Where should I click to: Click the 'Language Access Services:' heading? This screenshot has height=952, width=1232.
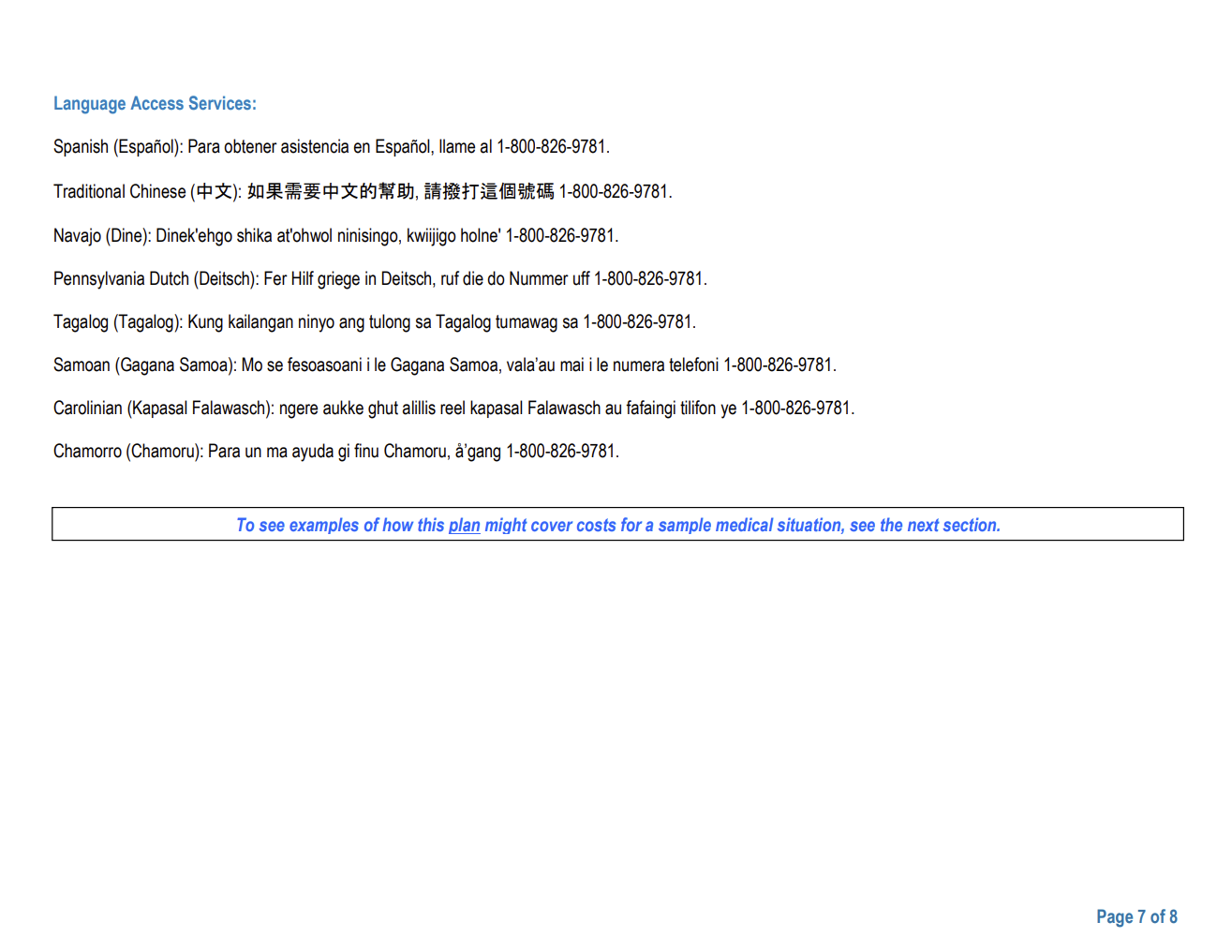click(x=155, y=104)
